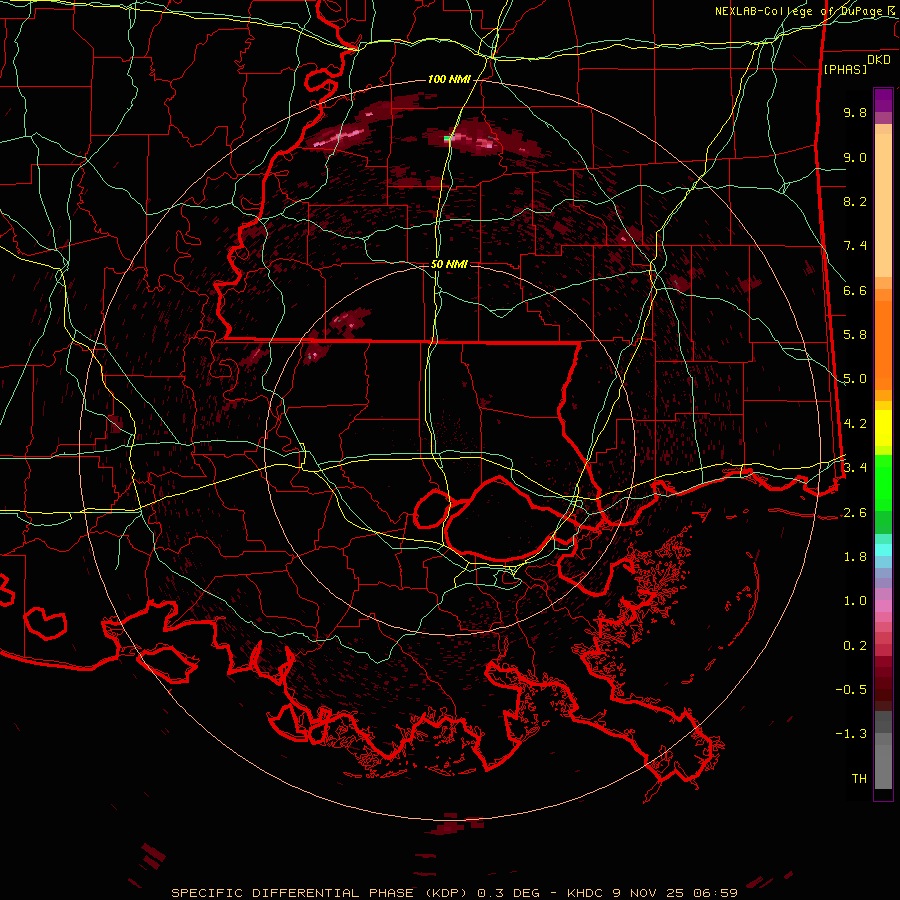Viewport: 900px width, 900px height.
Task: Click the 8.2 scale label
Action: pos(855,201)
